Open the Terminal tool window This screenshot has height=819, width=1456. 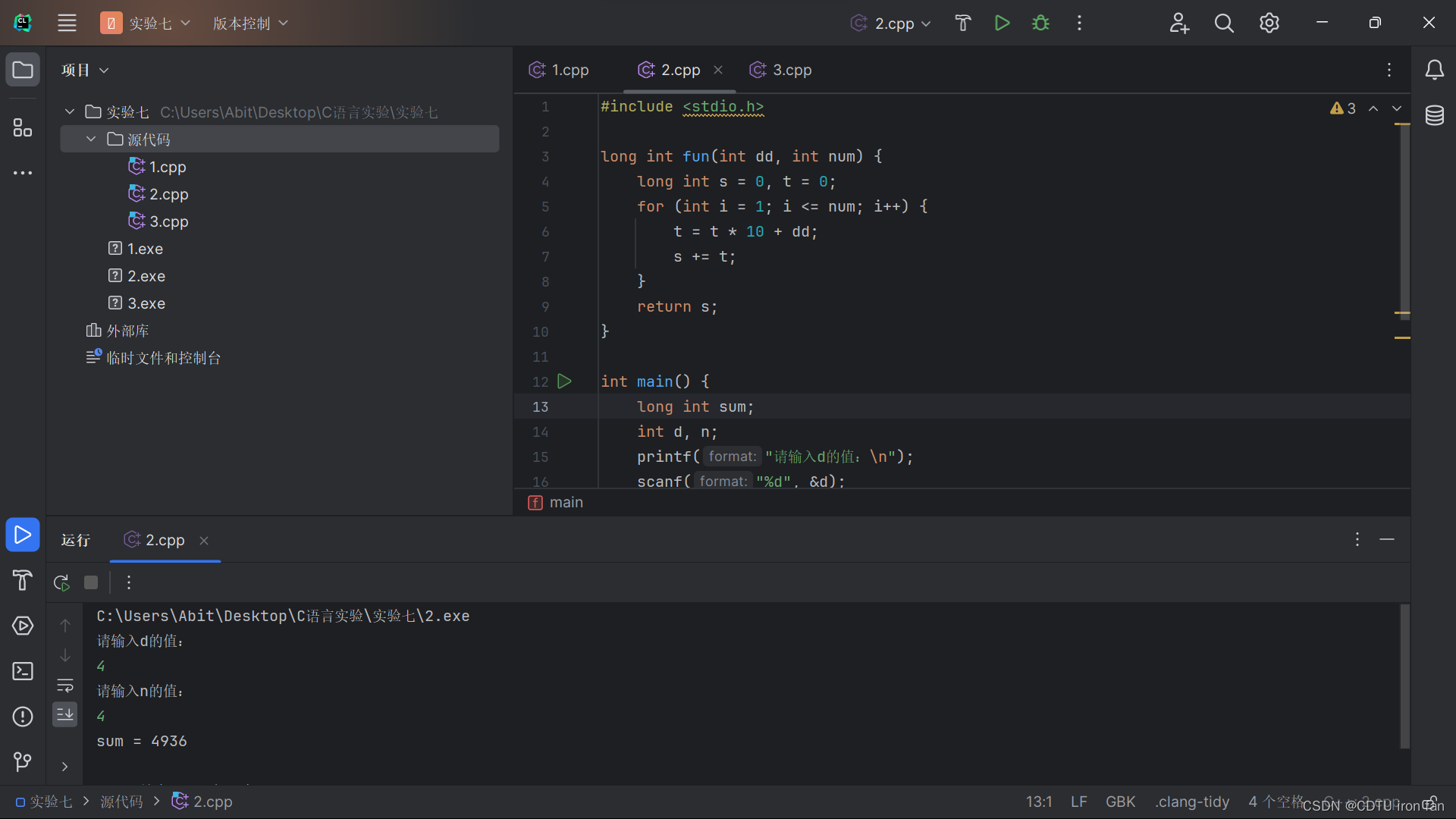click(x=23, y=671)
